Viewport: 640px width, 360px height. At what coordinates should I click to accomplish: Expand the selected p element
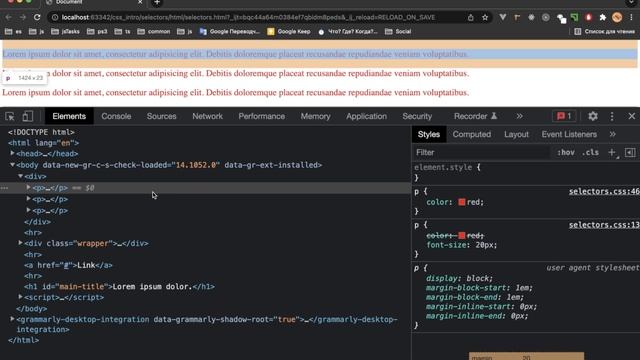(29, 188)
